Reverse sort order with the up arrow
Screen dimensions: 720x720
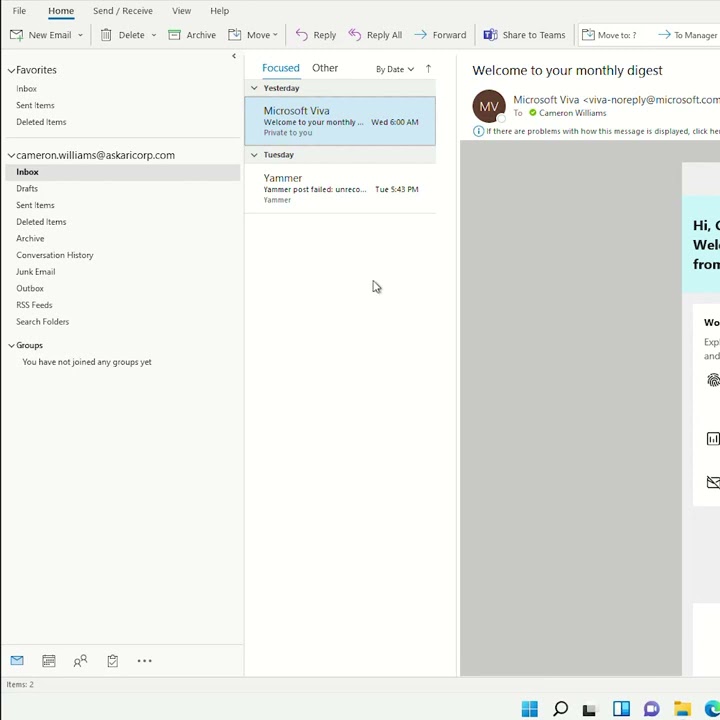click(428, 69)
